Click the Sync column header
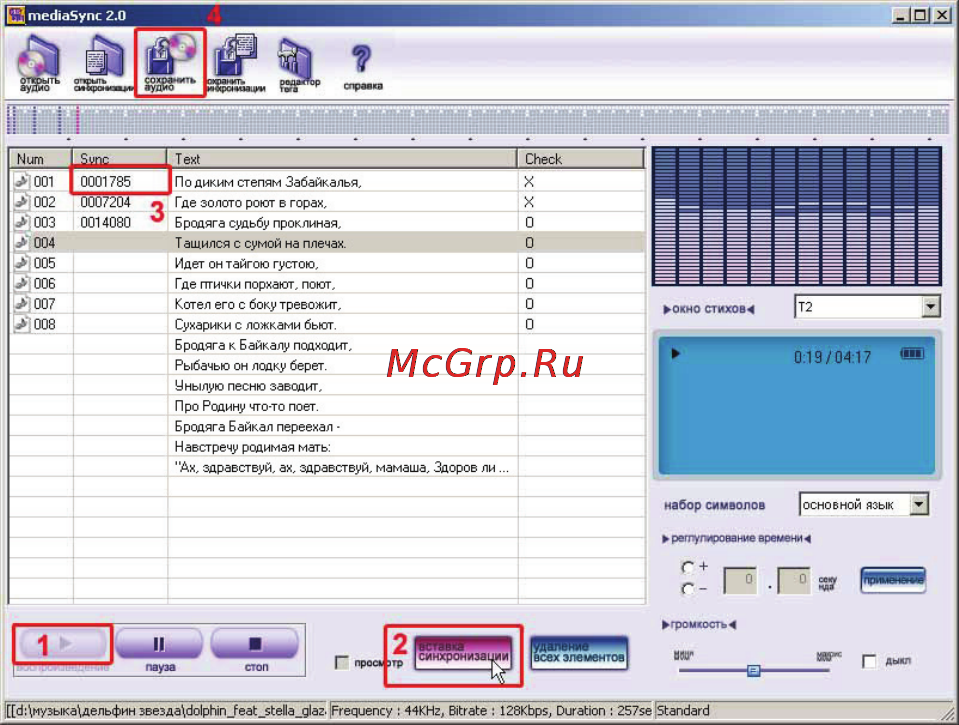The width and height of the screenshot is (959, 725). point(119,158)
